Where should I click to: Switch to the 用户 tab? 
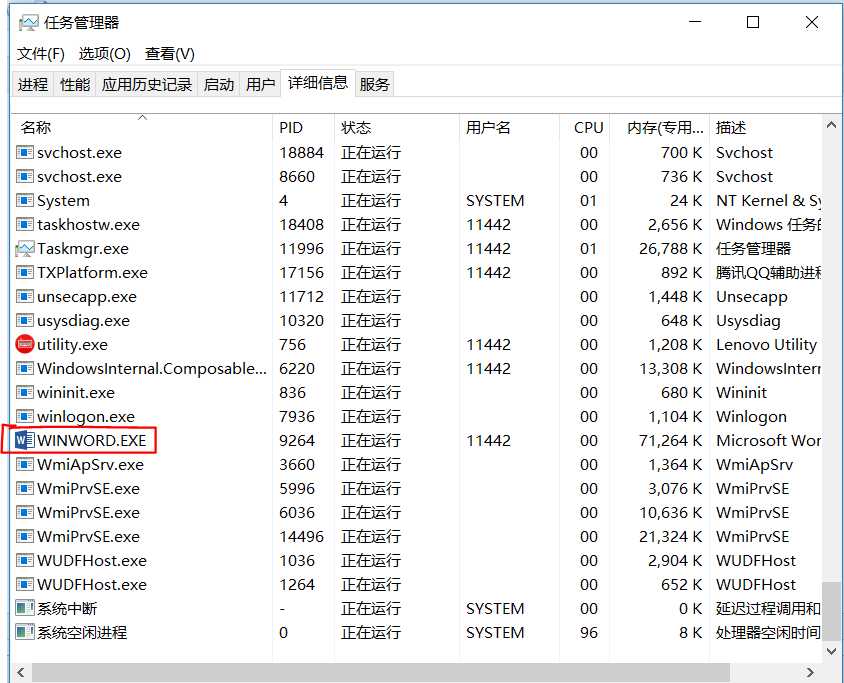[260, 85]
